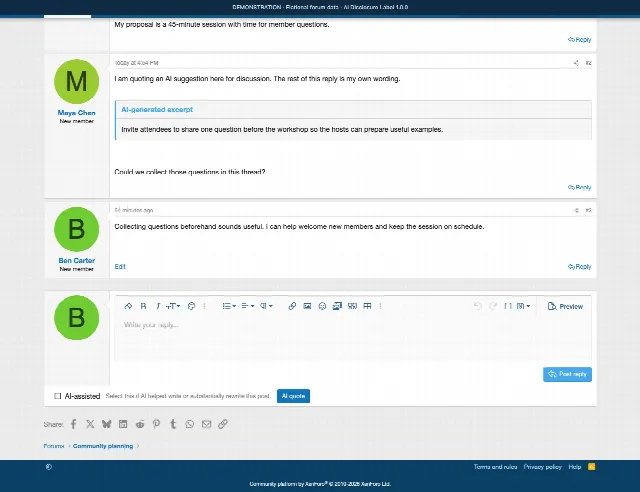Click Maya Chen's M avatar
This screenshot has width=640, height=492.
[76, 81]
